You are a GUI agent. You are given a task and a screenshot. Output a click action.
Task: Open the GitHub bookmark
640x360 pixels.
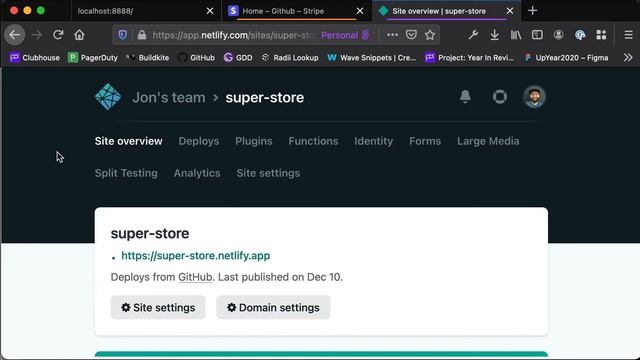196,58
